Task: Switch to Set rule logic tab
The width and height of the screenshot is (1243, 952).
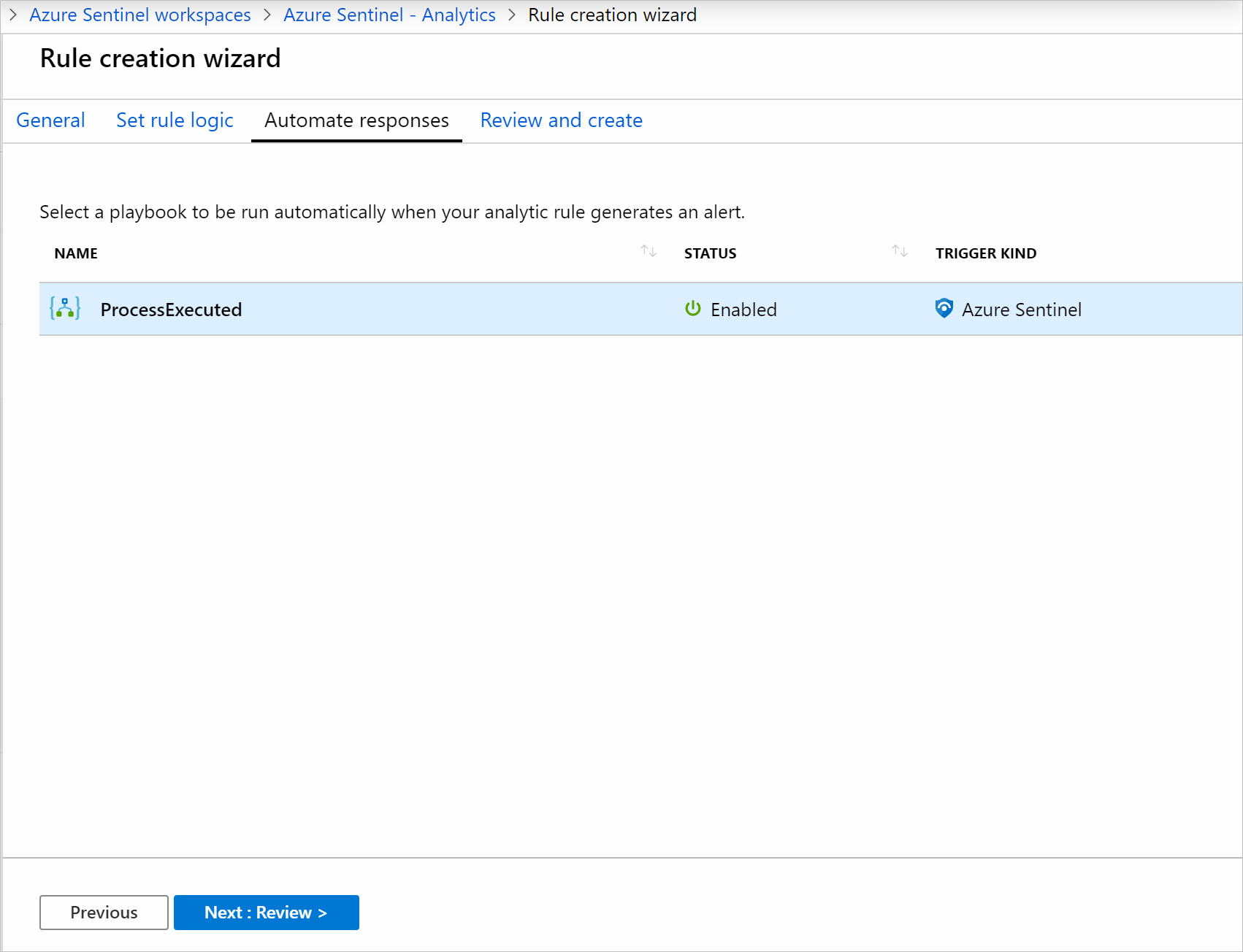Action: click(175, 120)
